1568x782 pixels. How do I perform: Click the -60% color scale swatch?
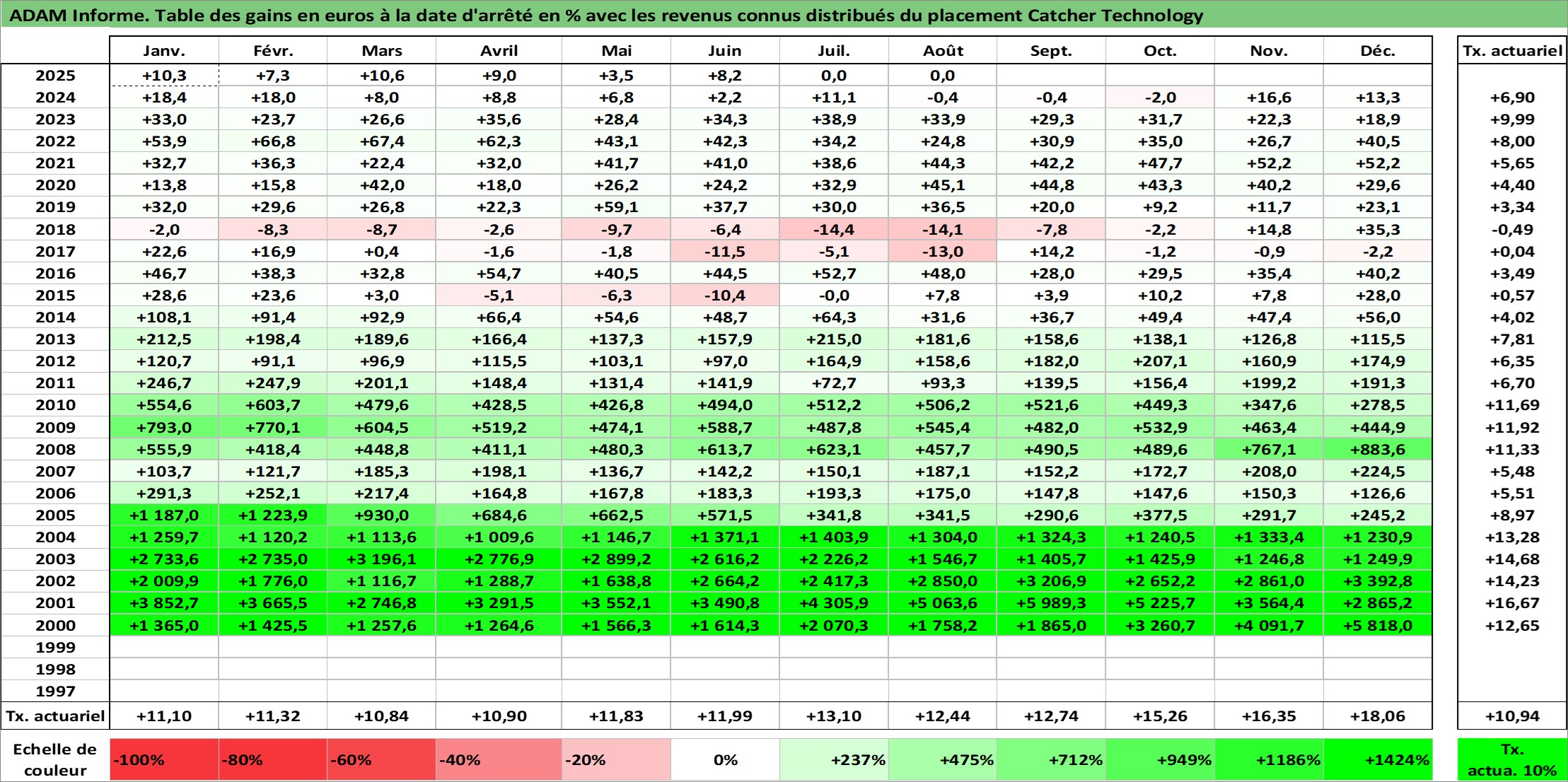pos(382,760)
